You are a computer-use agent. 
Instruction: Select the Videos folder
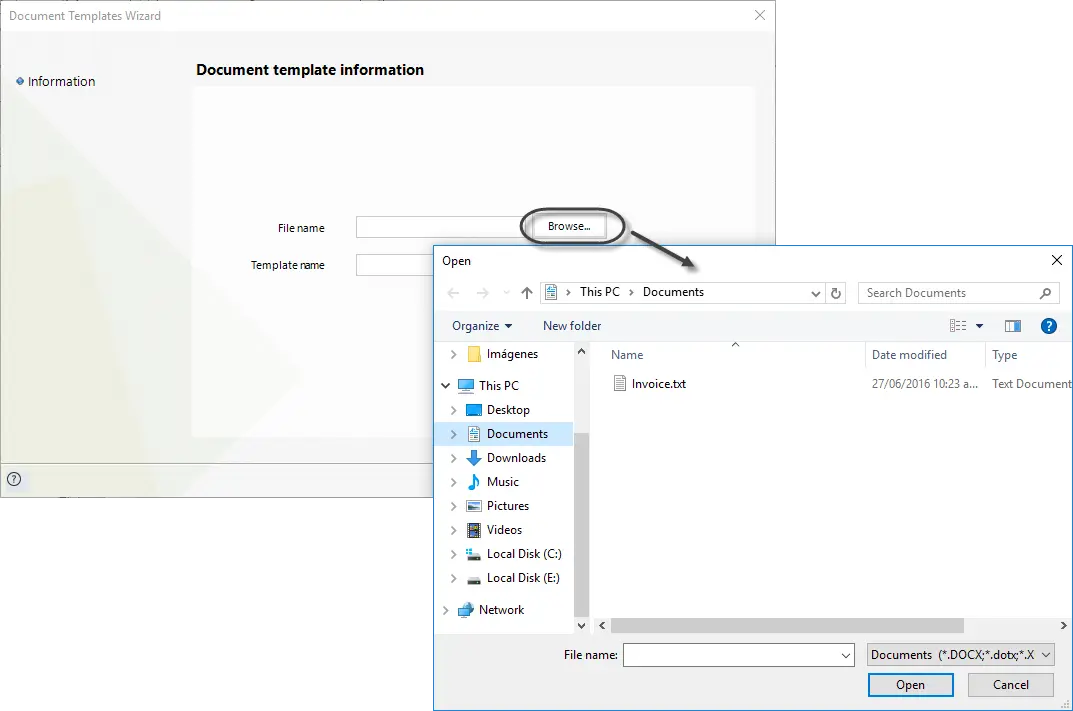pyautogui.click(x=504, y=530)
